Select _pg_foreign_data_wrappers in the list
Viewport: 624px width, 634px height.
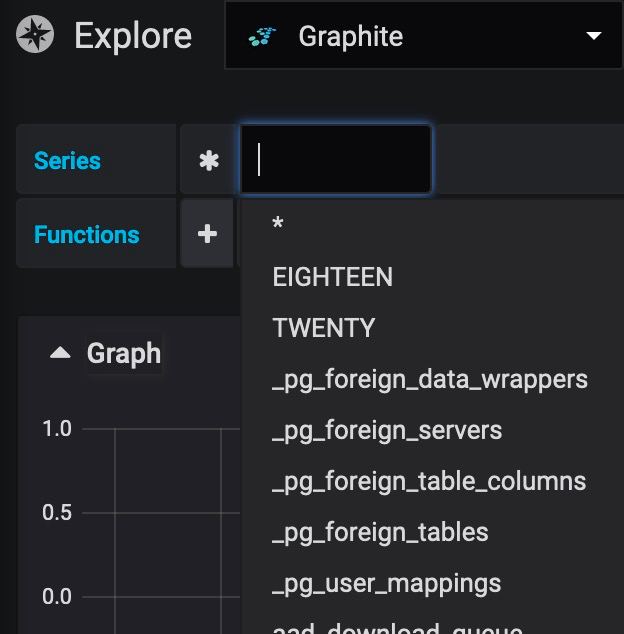point(432,380)
